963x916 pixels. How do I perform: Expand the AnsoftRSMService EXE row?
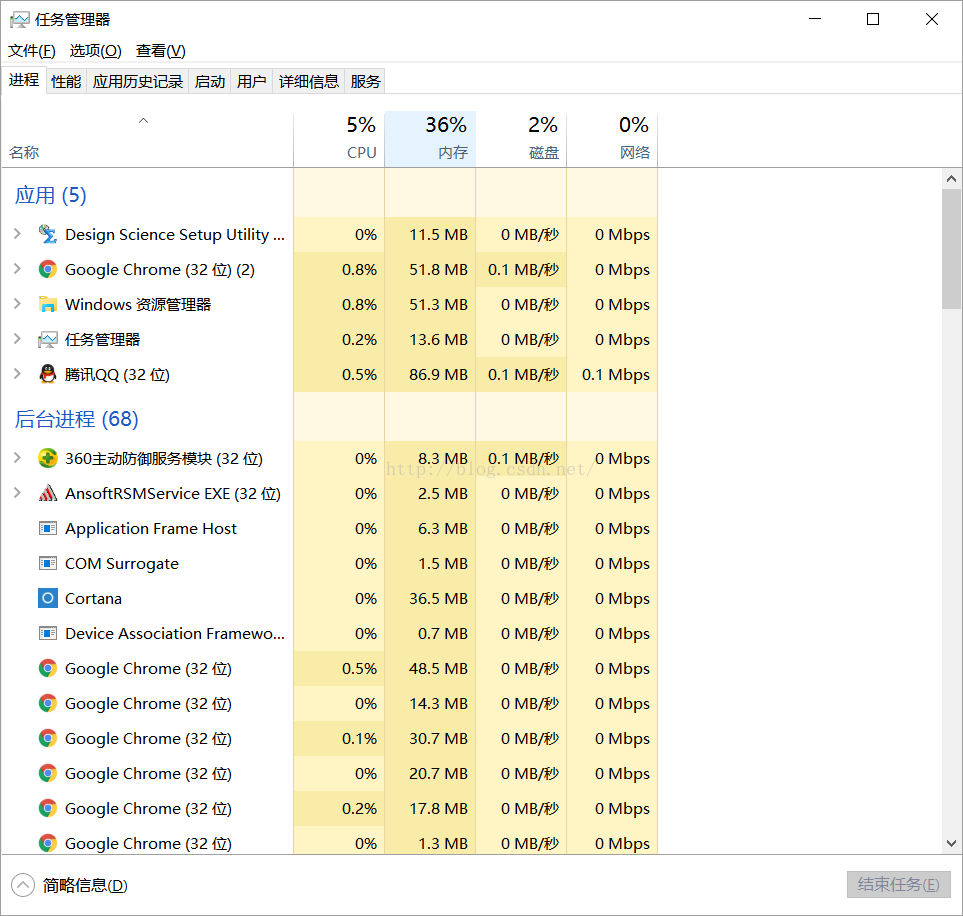point(17,493)
